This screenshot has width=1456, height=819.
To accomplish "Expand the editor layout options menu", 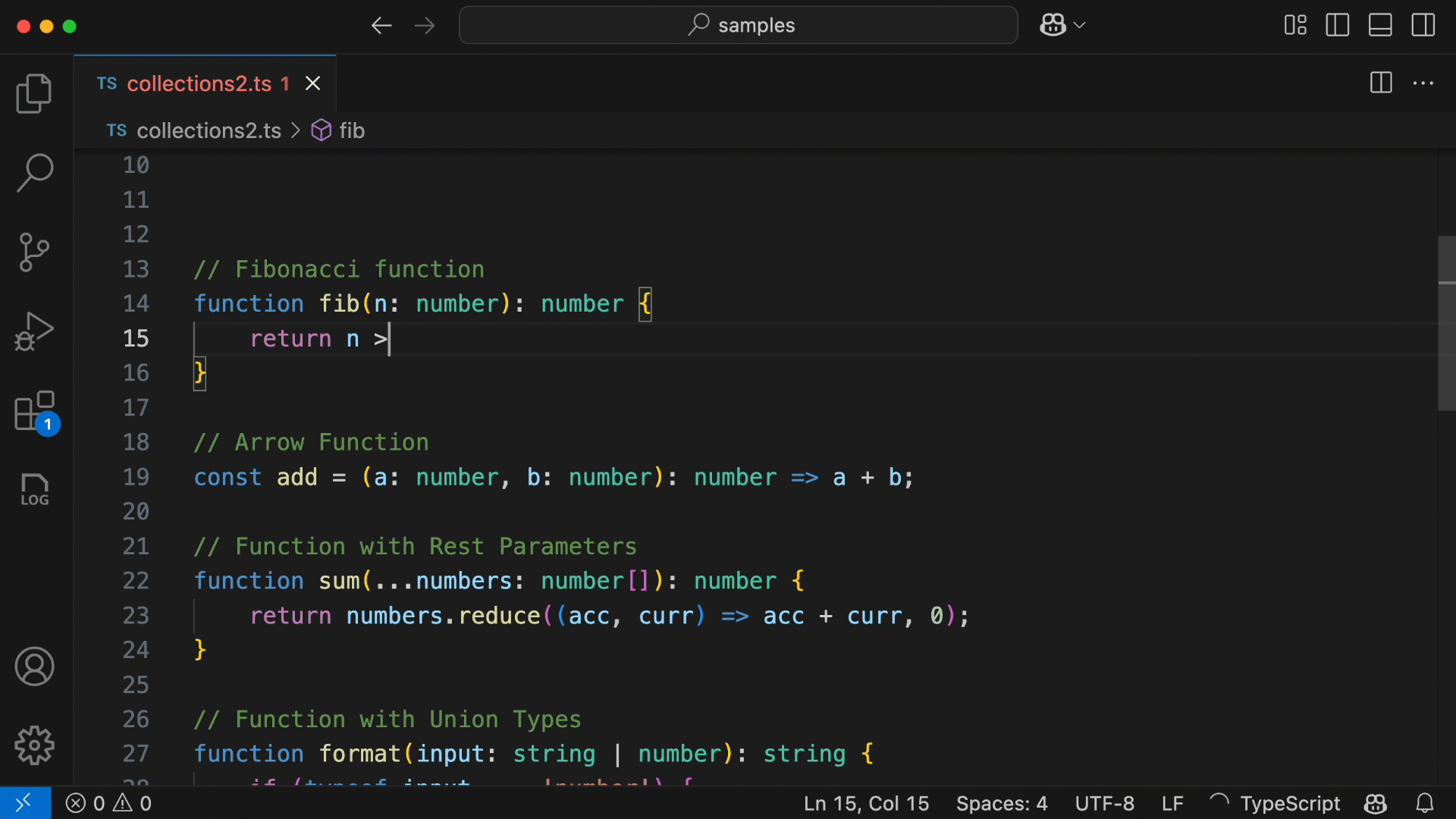I will coord(1295,24).
